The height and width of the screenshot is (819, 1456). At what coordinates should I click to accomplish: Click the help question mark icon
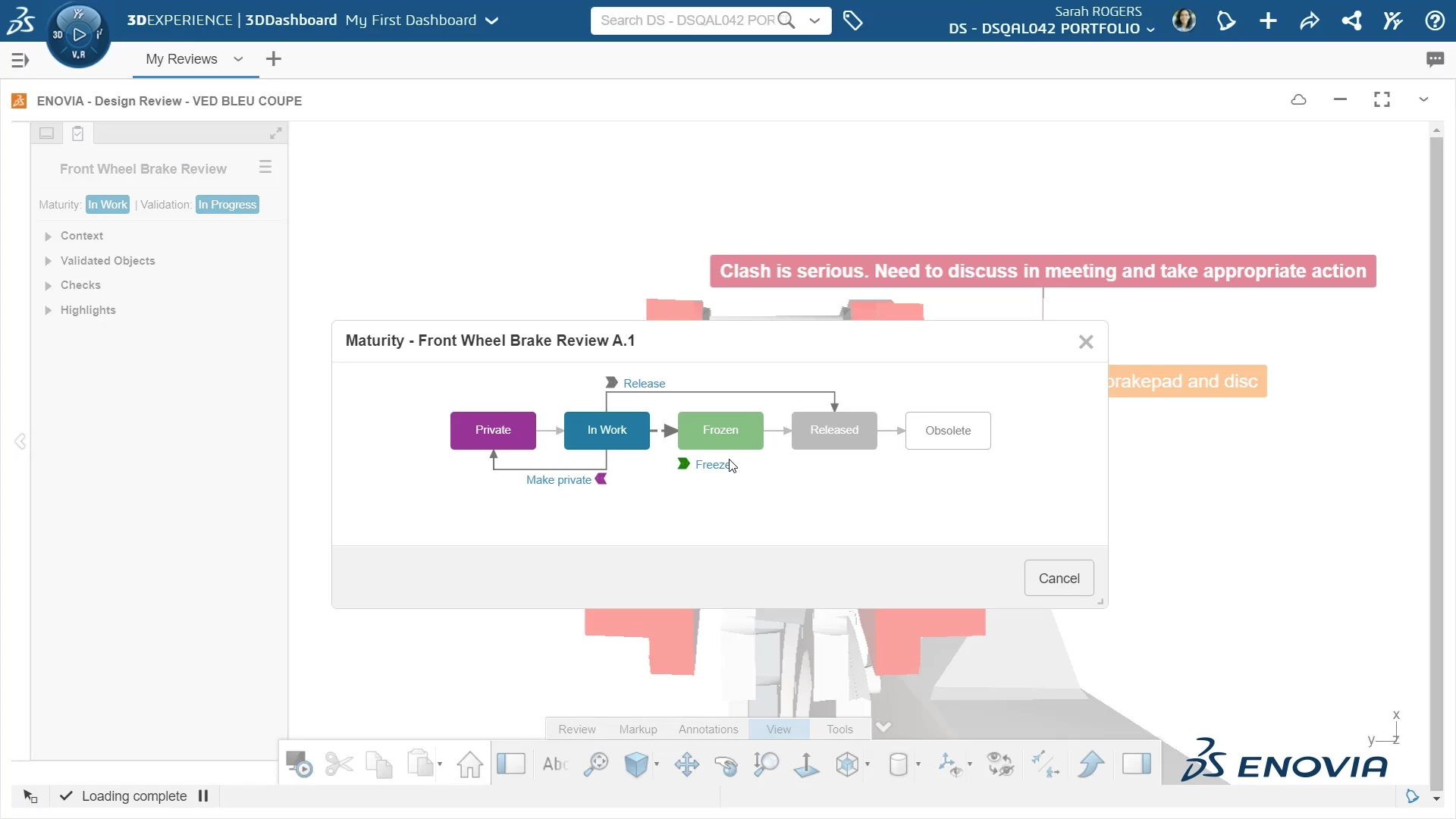(1434, 20)
